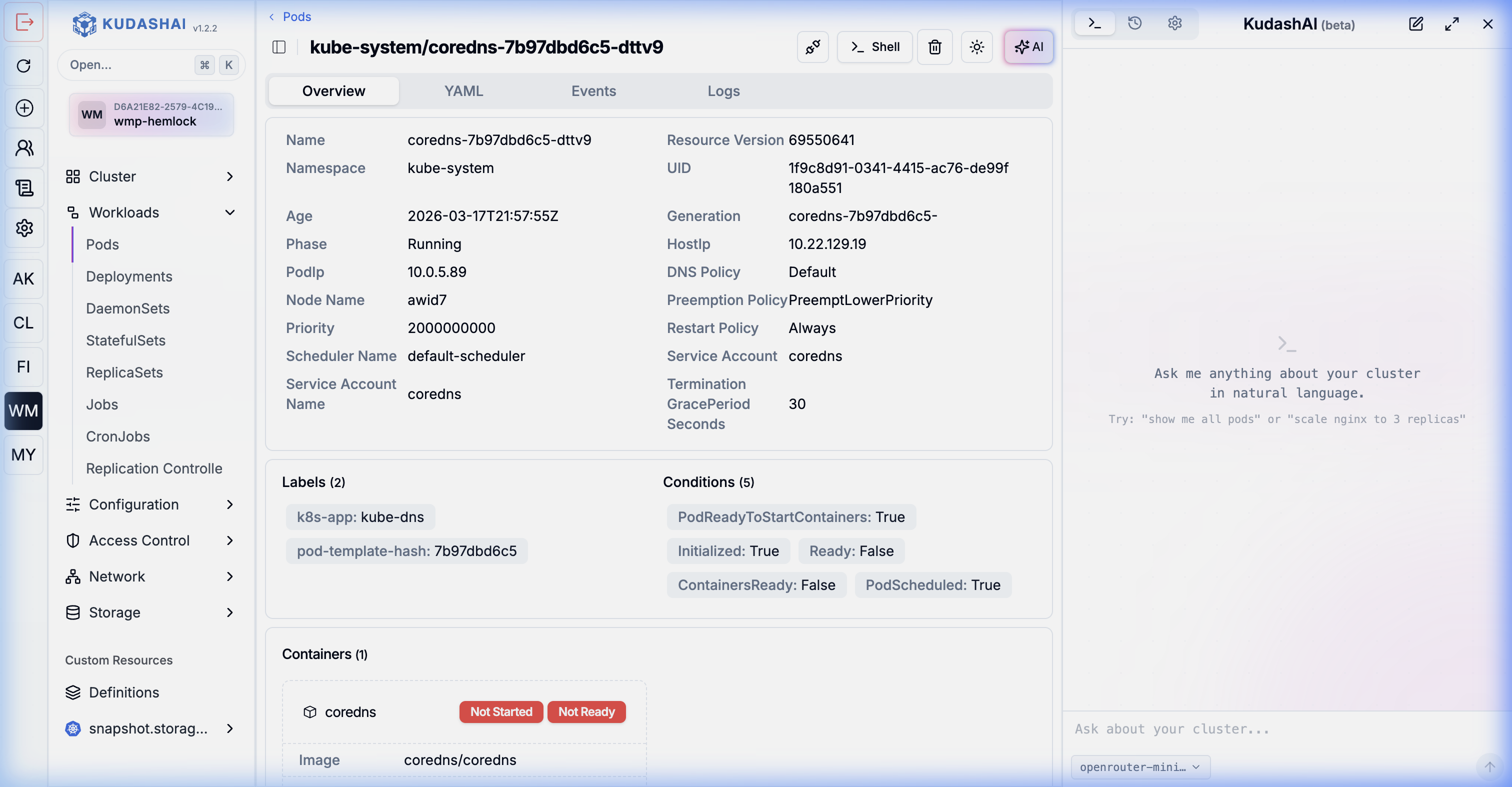The height and width of the screenshot is (787, 1512).
Task: Toggle the AI assistant button
Action: click(x=1028, y=47)
